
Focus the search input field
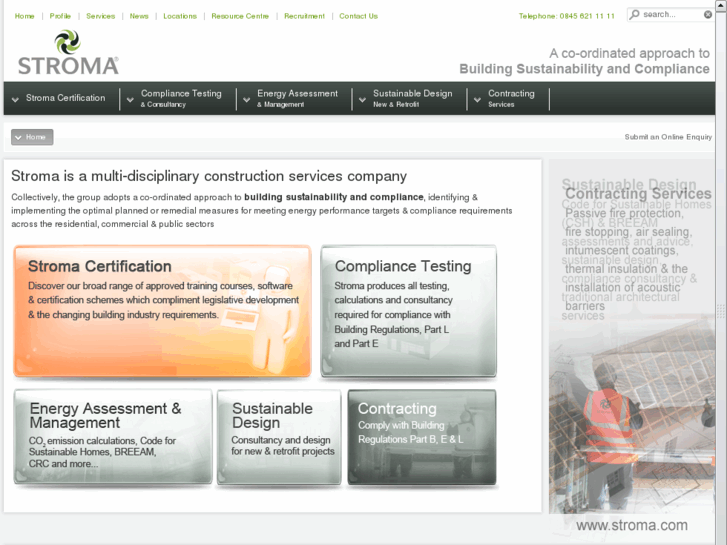click(x=670, y=14)
